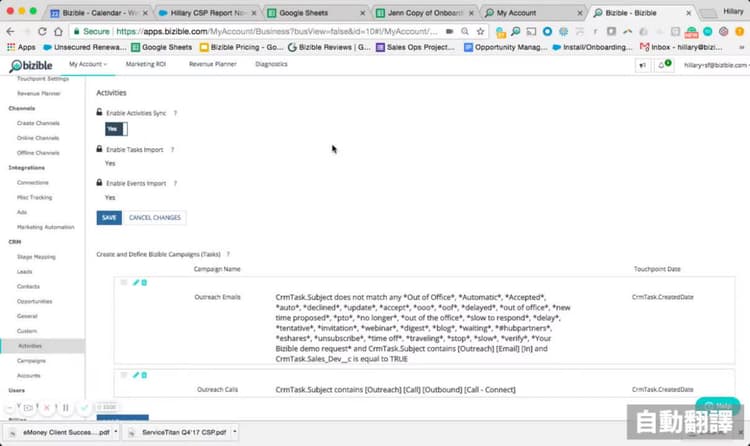Image resolution: width=750 pixels, height=446 pixels.
Task: Click the lock icon beside Enable Activities Sync
Action: coord(99,112)
